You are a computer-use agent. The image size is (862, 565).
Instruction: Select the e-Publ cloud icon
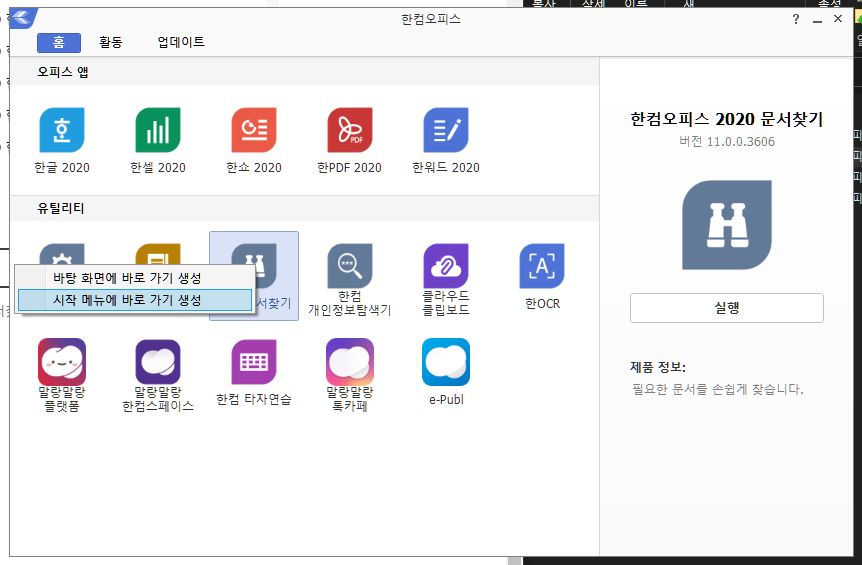[x=446, y=362]
